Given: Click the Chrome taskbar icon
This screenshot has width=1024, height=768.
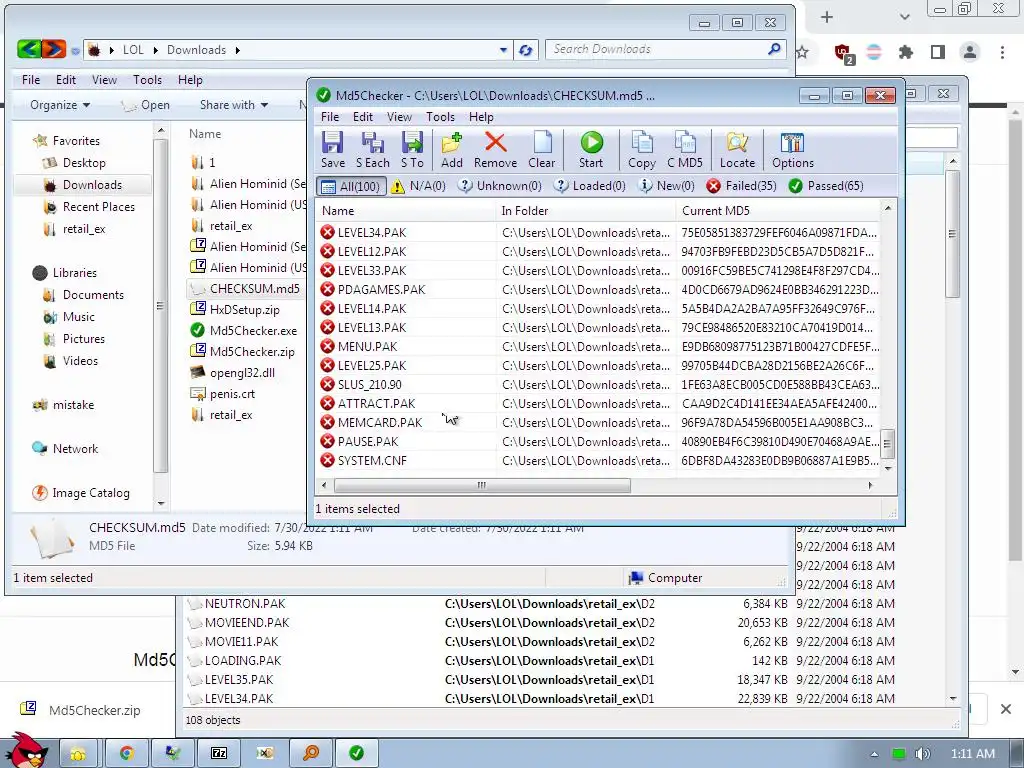Looking at the screenshot, I should click(127, 753).
